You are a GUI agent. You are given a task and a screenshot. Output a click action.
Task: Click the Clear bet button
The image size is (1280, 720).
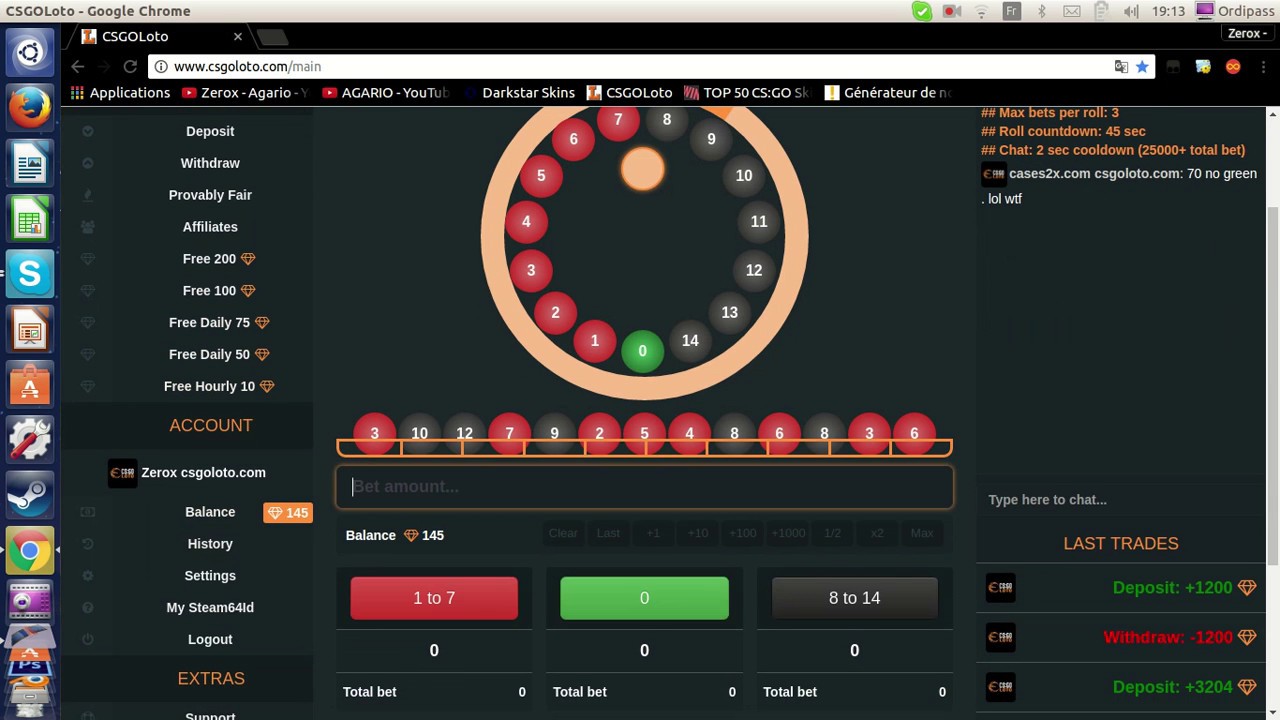pos(563,533)
